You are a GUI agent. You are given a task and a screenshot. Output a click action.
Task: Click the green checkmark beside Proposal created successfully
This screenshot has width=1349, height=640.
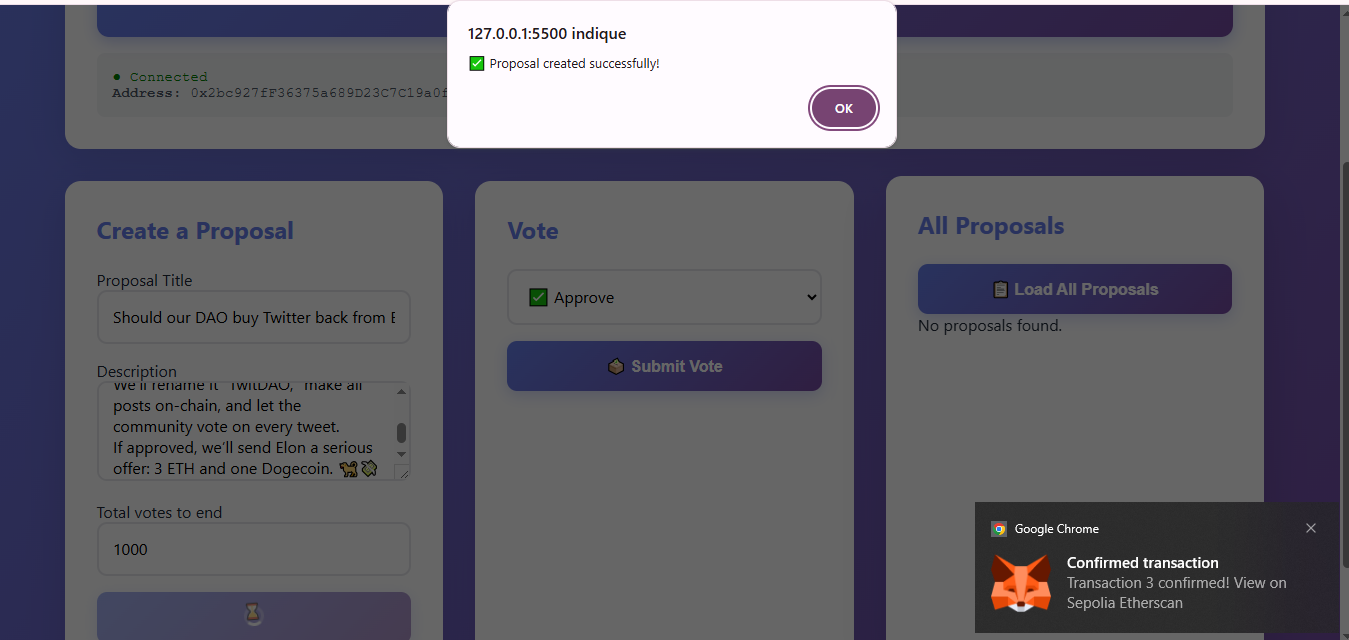476,62
